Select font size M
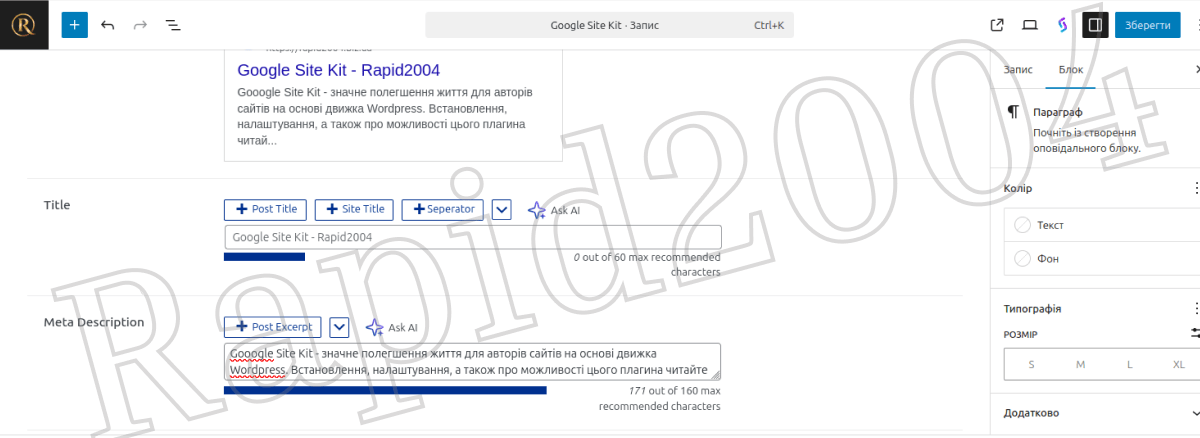 click(1080, 364)
